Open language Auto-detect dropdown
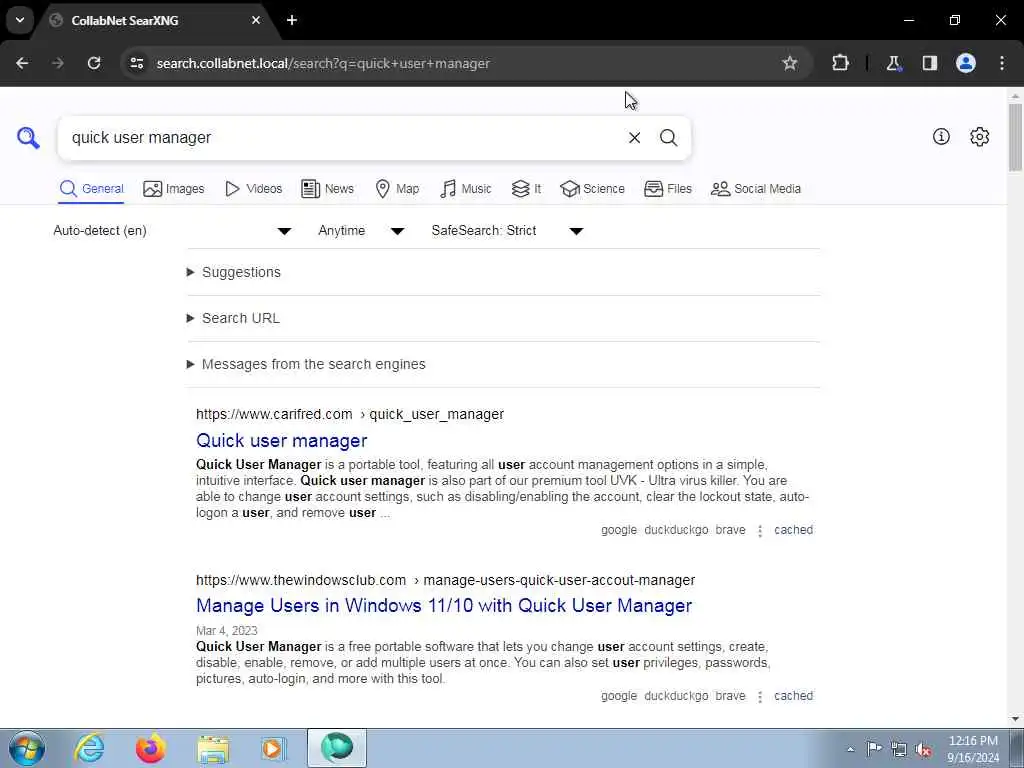 (x=173, y=231)
